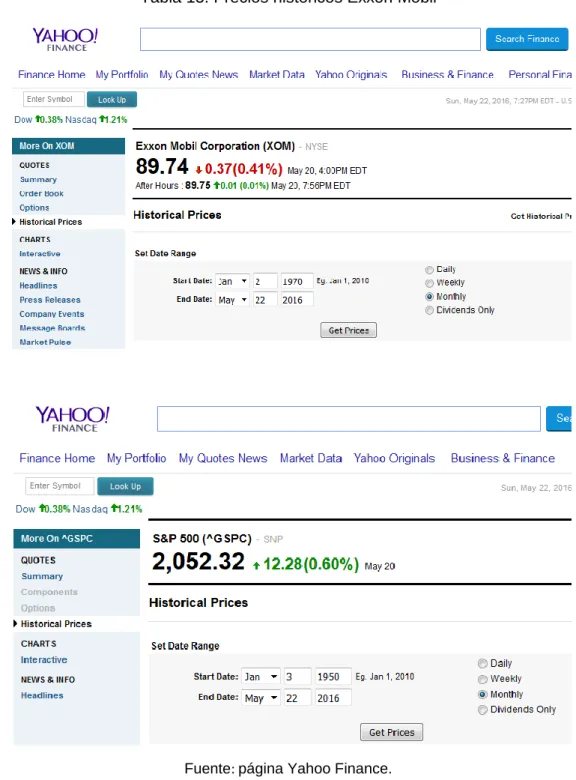Click the Yahoo Finance logo in the S&P 500 screenshot
The height and width of the screenshot is (780, 576).
pyautogui.click(x=73, y=419)
